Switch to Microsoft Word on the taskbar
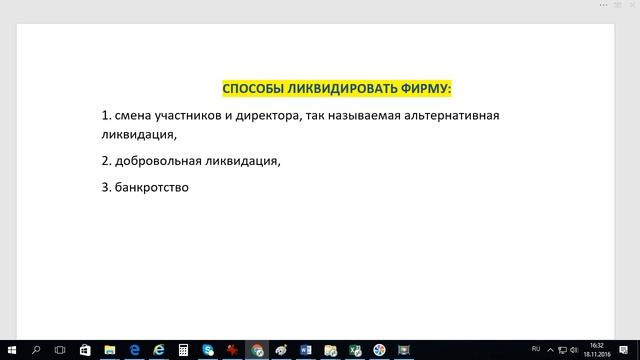 tap(306, 350)
